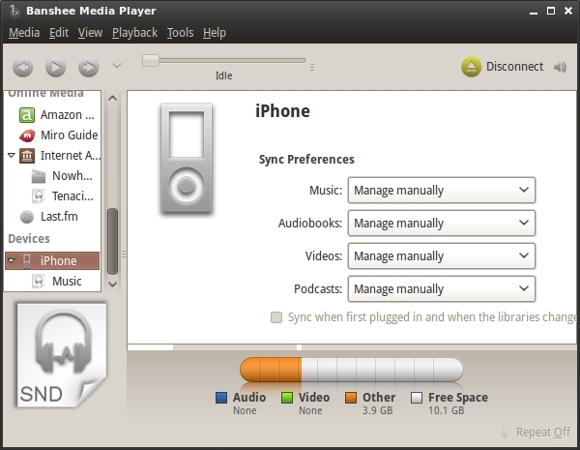Screen dimensions: 580x450
Task: Open the next-track options dropdown arrow
Action: tap(117, 66)
